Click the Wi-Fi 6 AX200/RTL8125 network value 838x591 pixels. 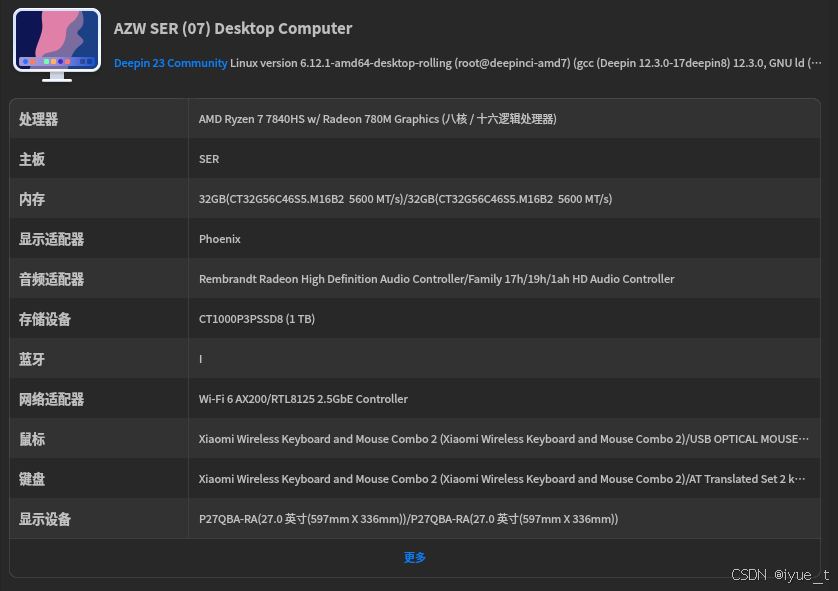click(x=303, y=399)
